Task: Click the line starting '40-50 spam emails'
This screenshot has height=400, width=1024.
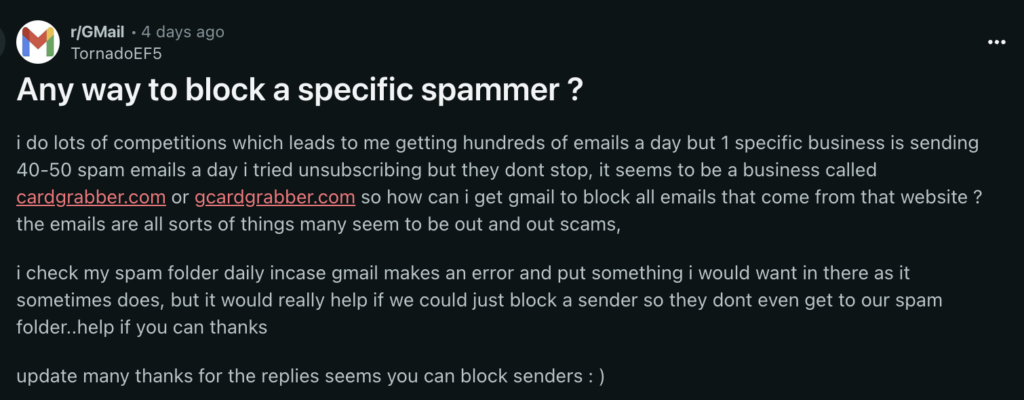Action: [446, 170]
